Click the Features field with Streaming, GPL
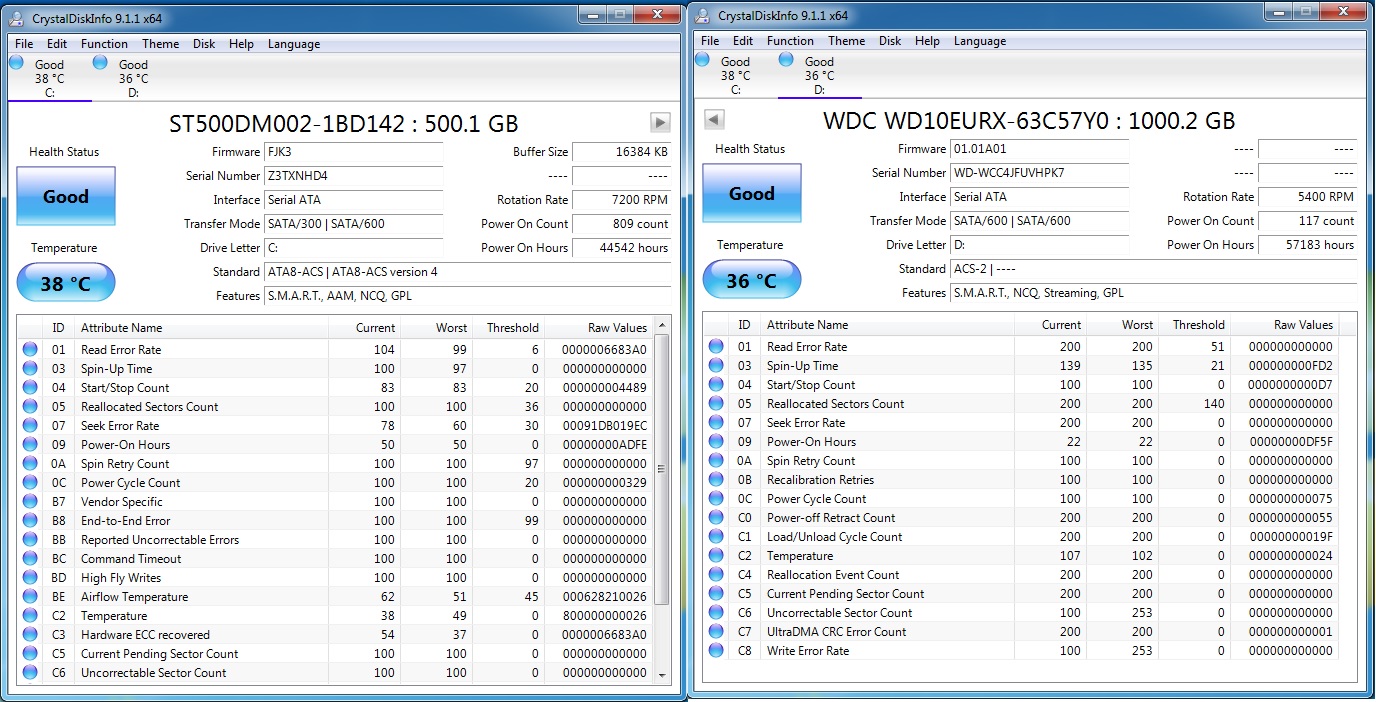This screenshot has width=1376, height=702. (x=1154, y=293)
